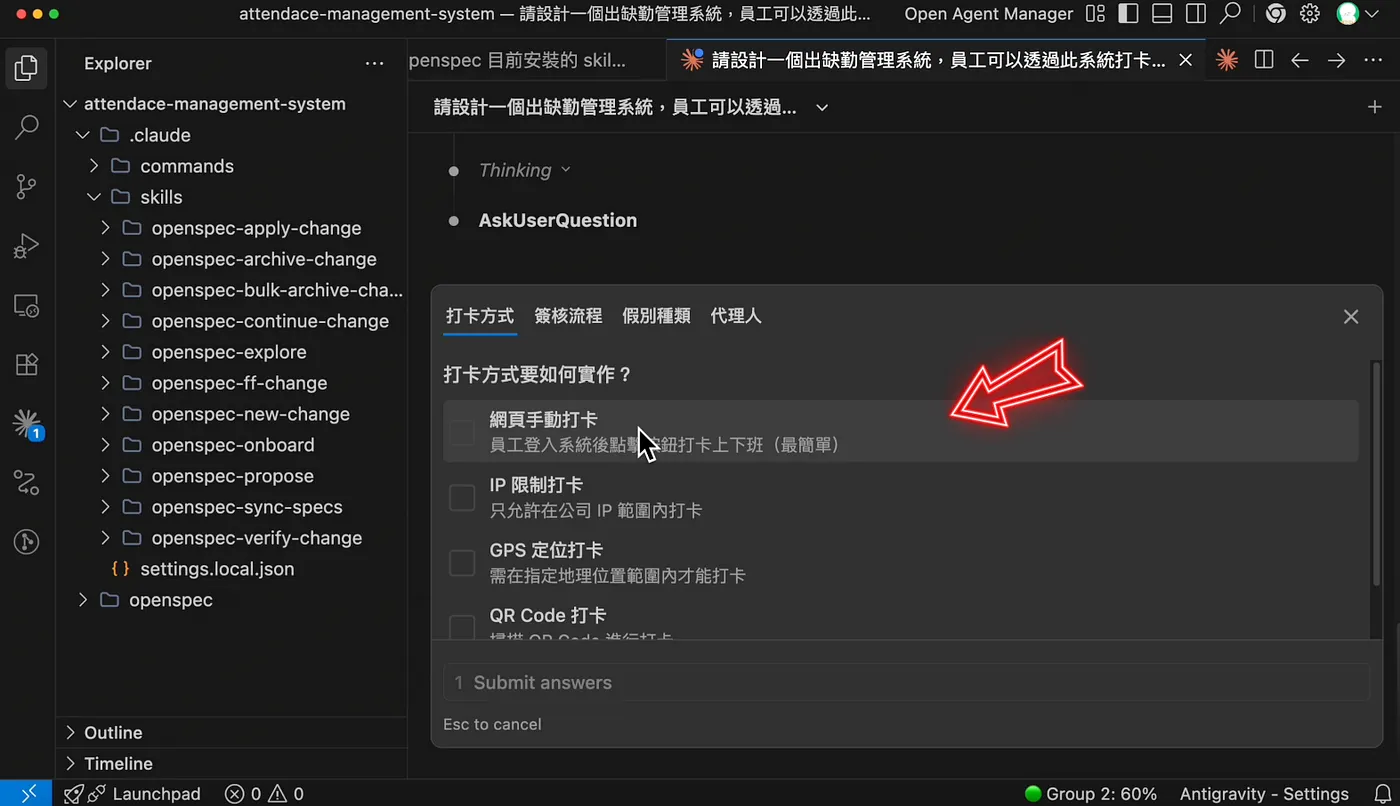Click the split editor icon
Screen dimensions: 1400x806
(1264, 60)
